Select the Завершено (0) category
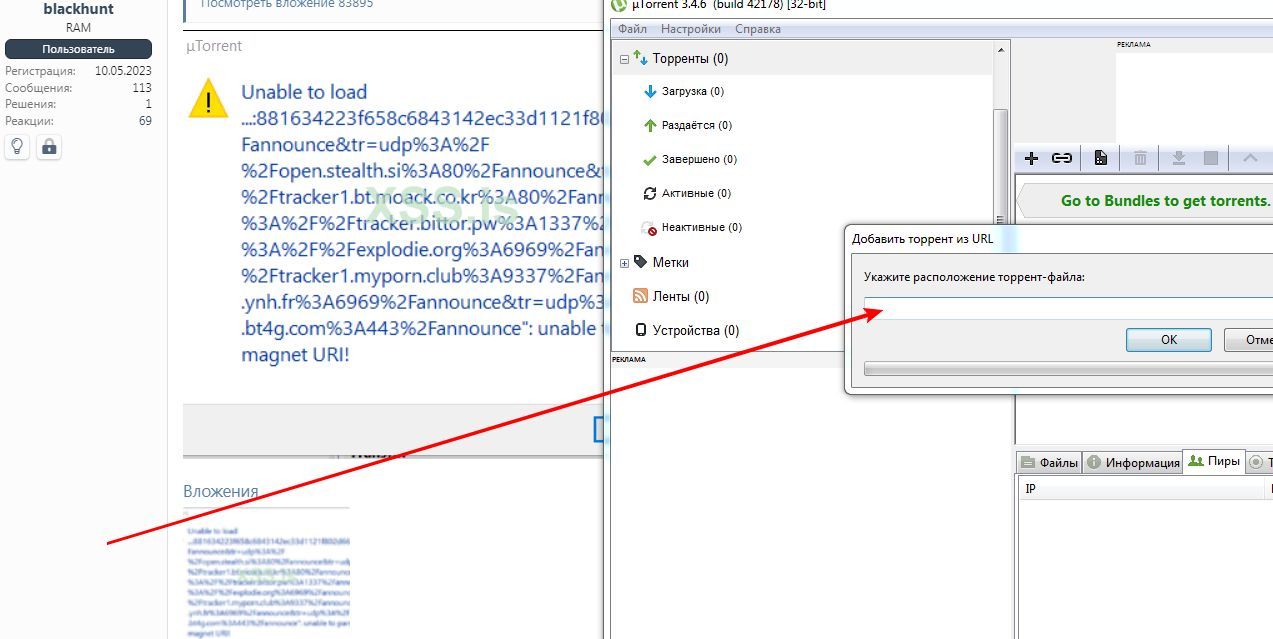 [x=689, y=159]
